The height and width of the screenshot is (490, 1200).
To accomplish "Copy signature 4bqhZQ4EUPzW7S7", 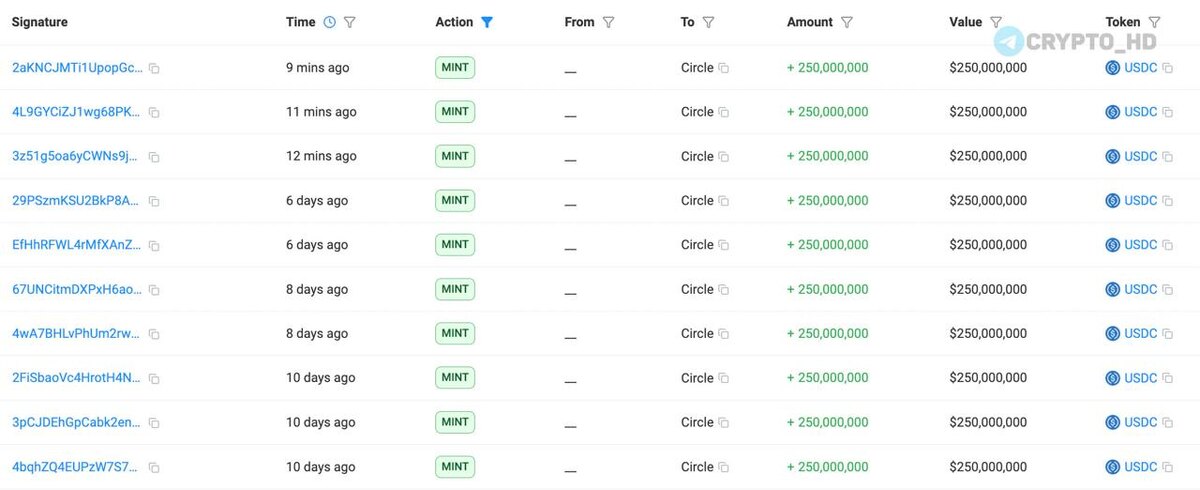I will (154, 467).
